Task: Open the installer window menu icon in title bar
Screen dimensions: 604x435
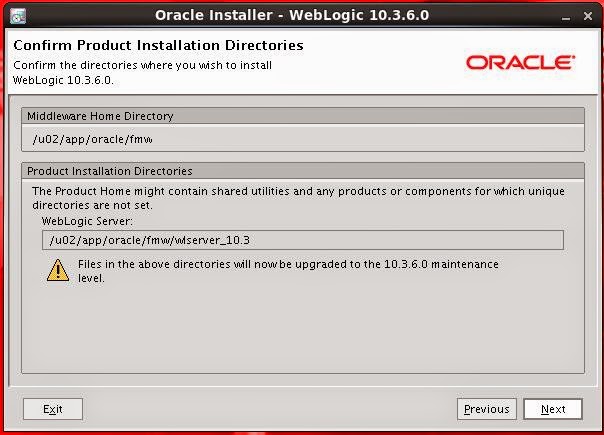Action: click(18, 16)
